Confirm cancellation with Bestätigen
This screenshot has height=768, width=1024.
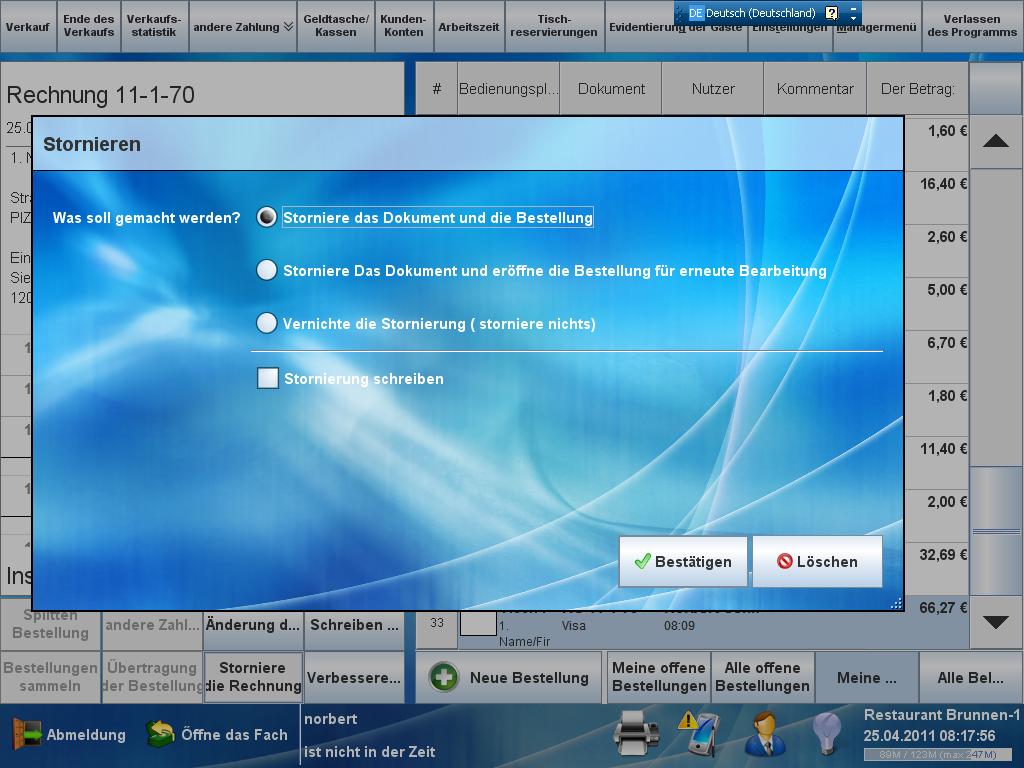coord(683,562)
